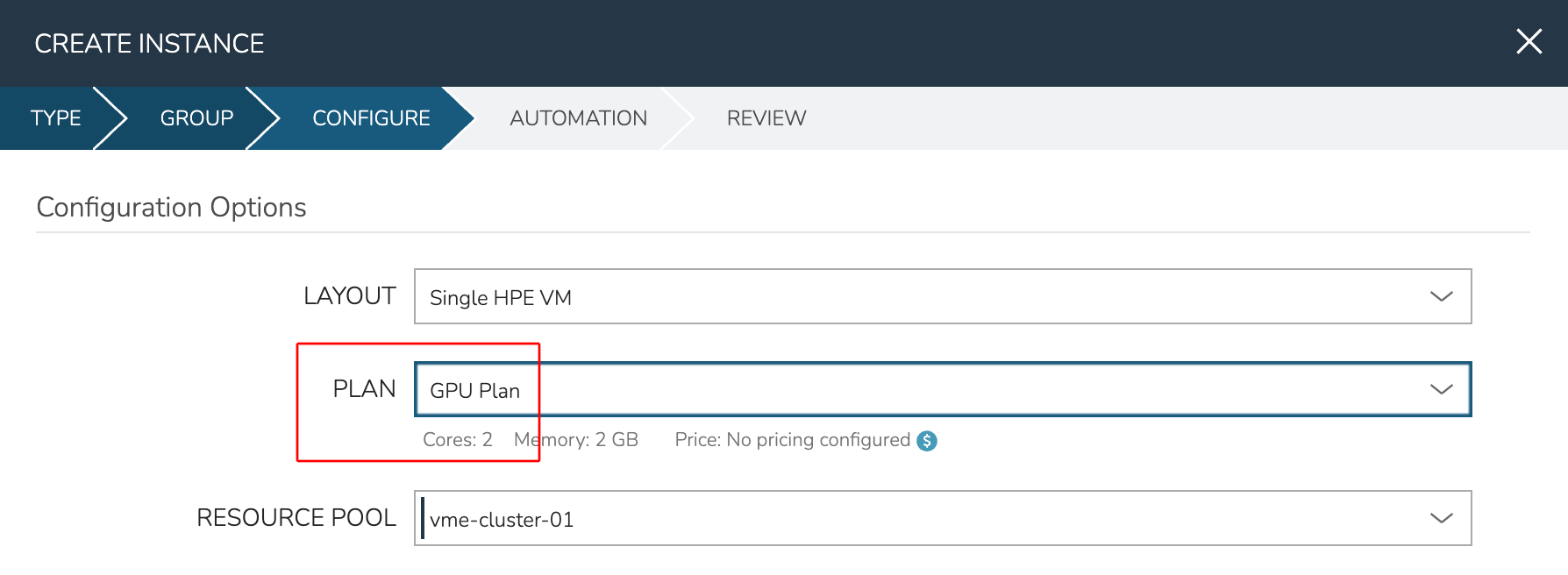This screenshot has width=1568, height=575.
Task: Select the CONFIGURE wizard step
Action: (371, 118)
